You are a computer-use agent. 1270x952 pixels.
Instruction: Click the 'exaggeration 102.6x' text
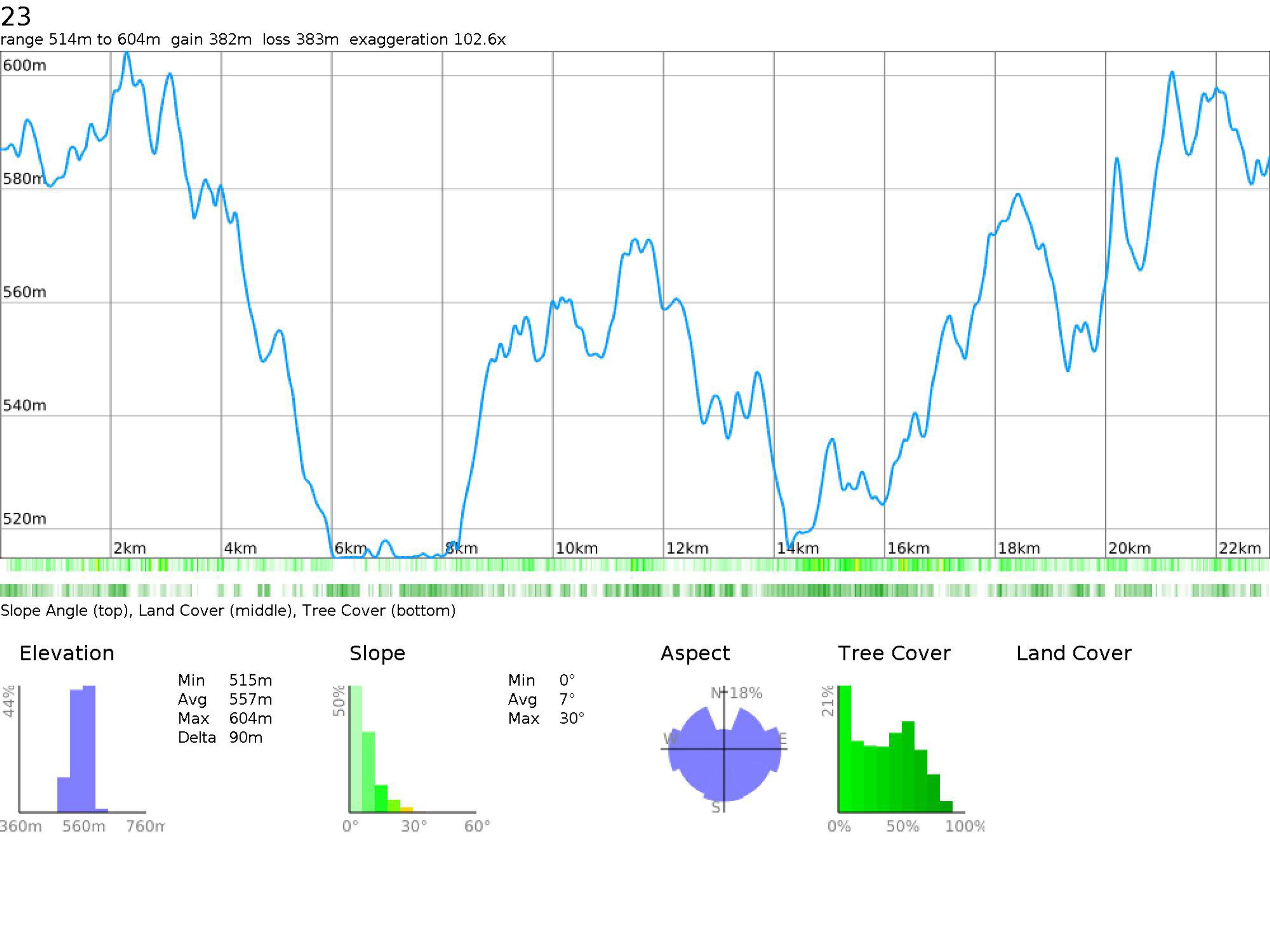click(427, 40)
